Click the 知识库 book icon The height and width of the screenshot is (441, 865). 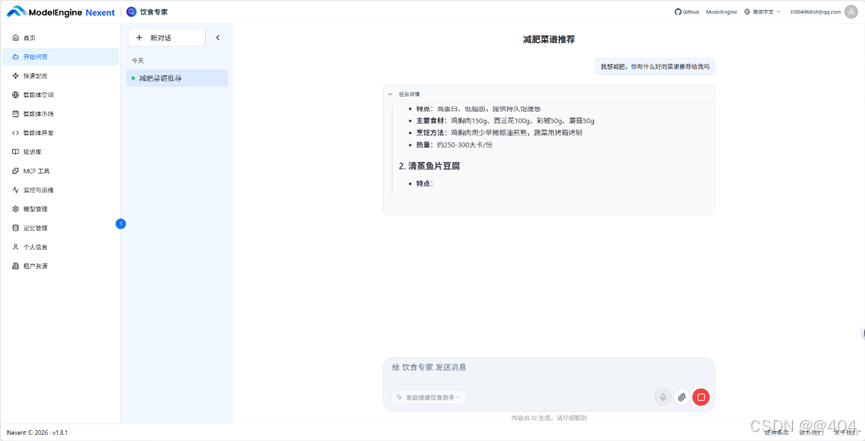click(x=15, y=152)
